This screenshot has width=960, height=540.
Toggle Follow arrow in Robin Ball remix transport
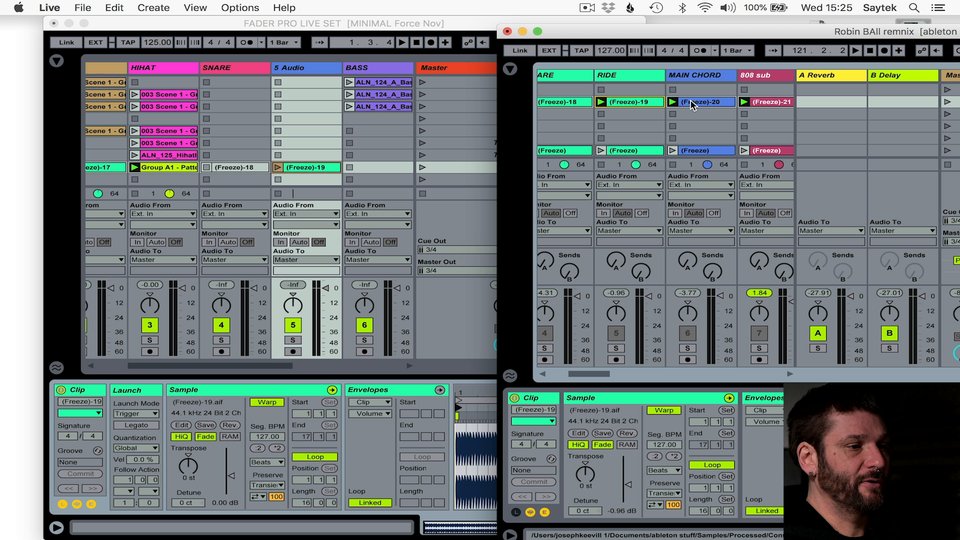773,50
